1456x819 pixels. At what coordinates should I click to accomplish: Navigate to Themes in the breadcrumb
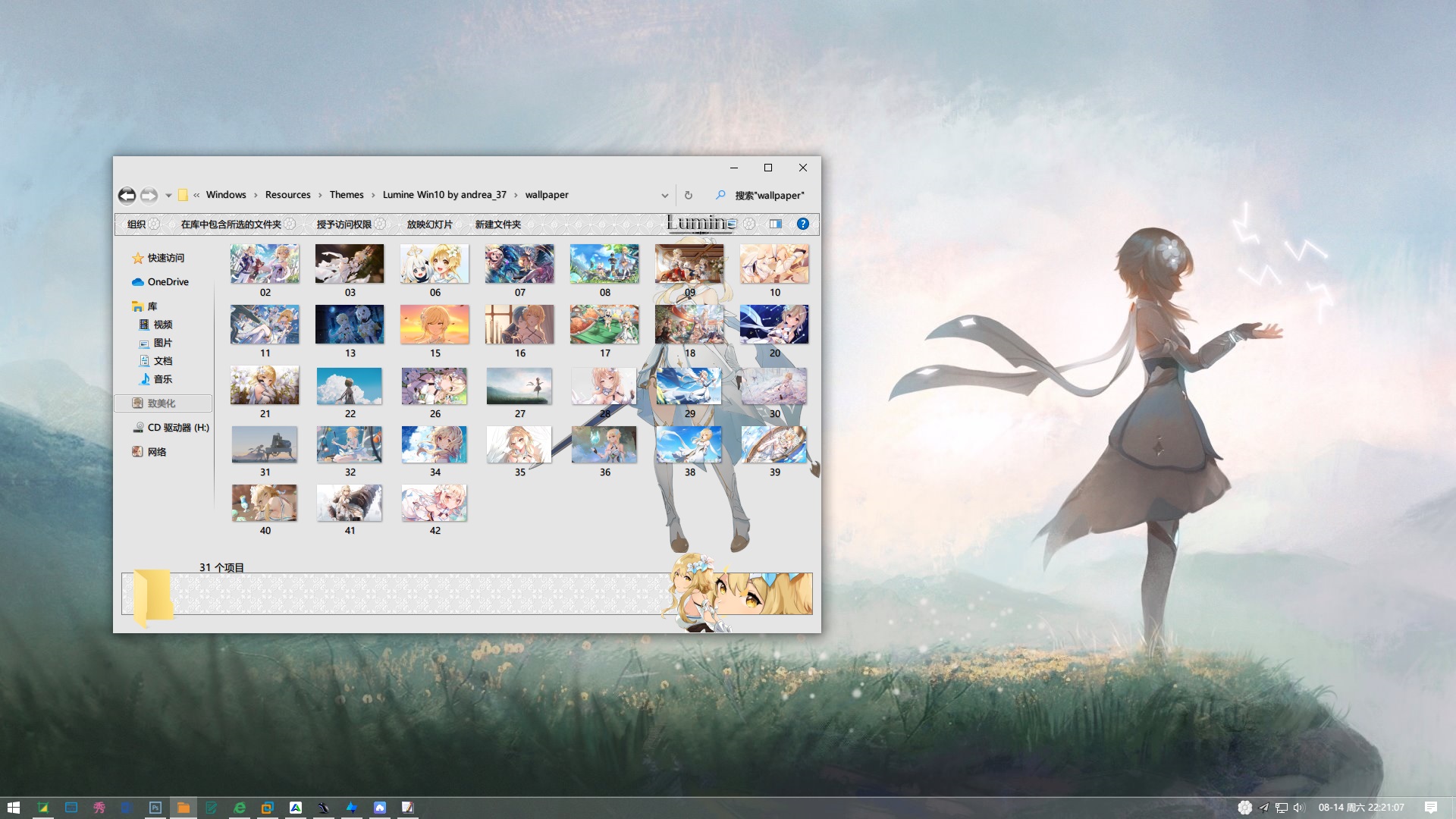pos(347,195)
